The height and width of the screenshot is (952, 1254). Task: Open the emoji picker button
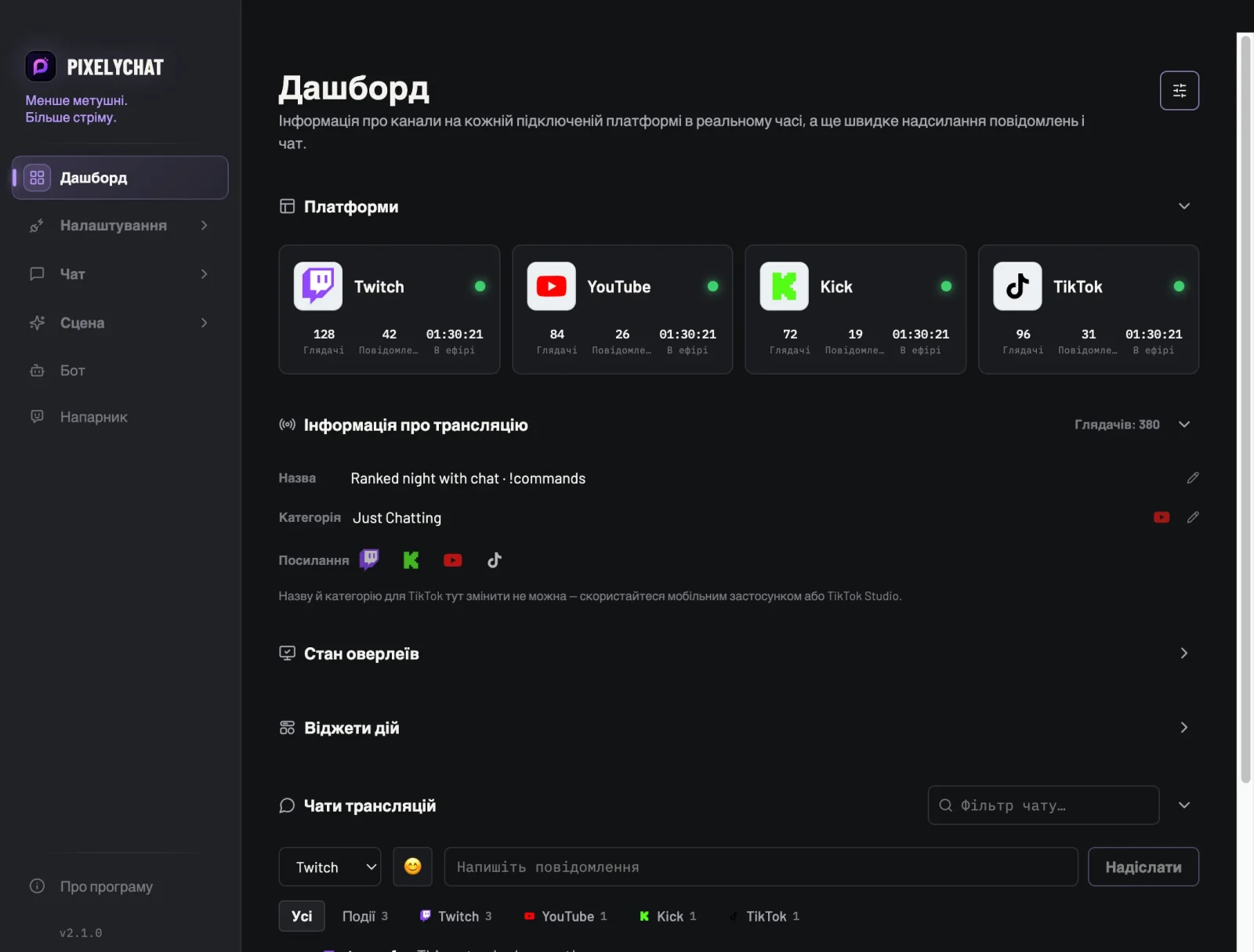[x=412, y=867]
